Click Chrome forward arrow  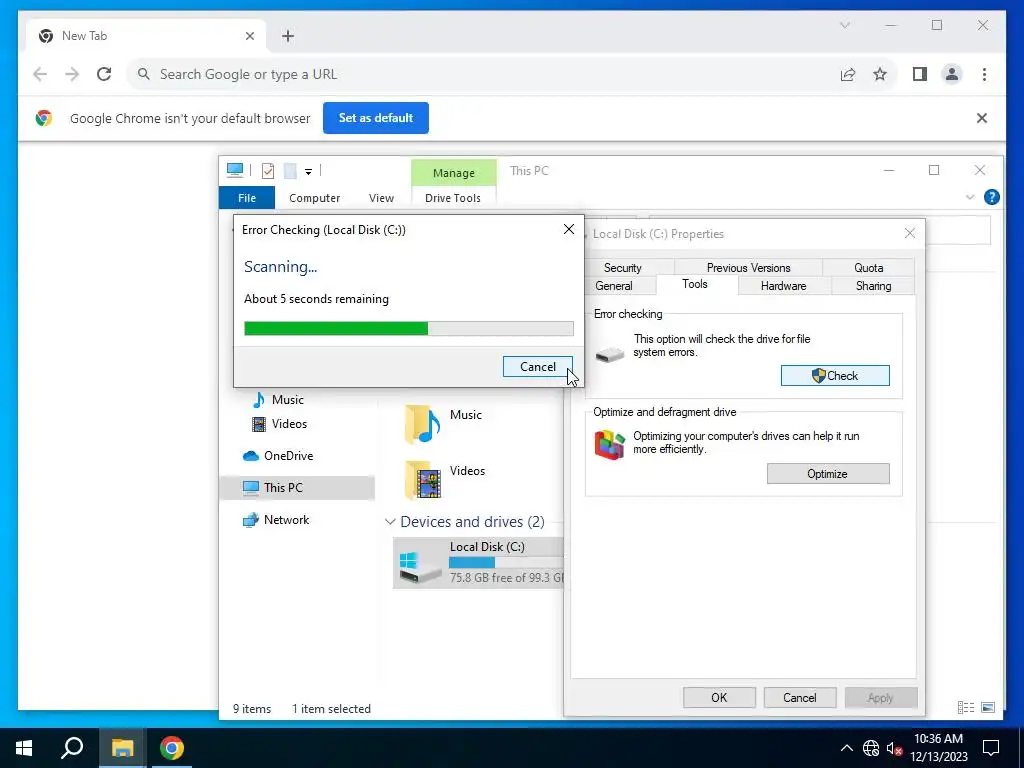pyautogui.click(x=72, y=74)
